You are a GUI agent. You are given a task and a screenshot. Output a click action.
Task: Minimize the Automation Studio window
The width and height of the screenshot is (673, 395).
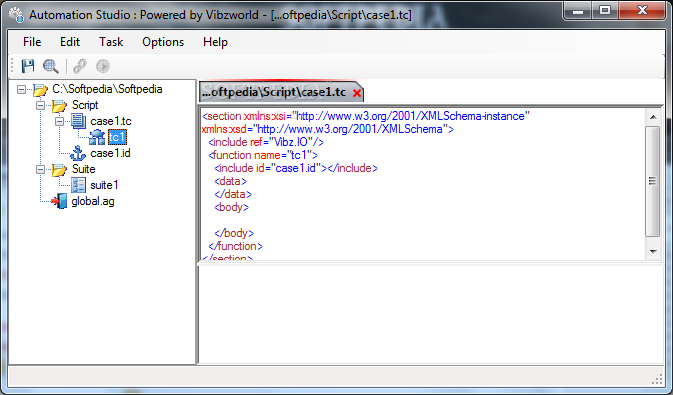point(578,11)
